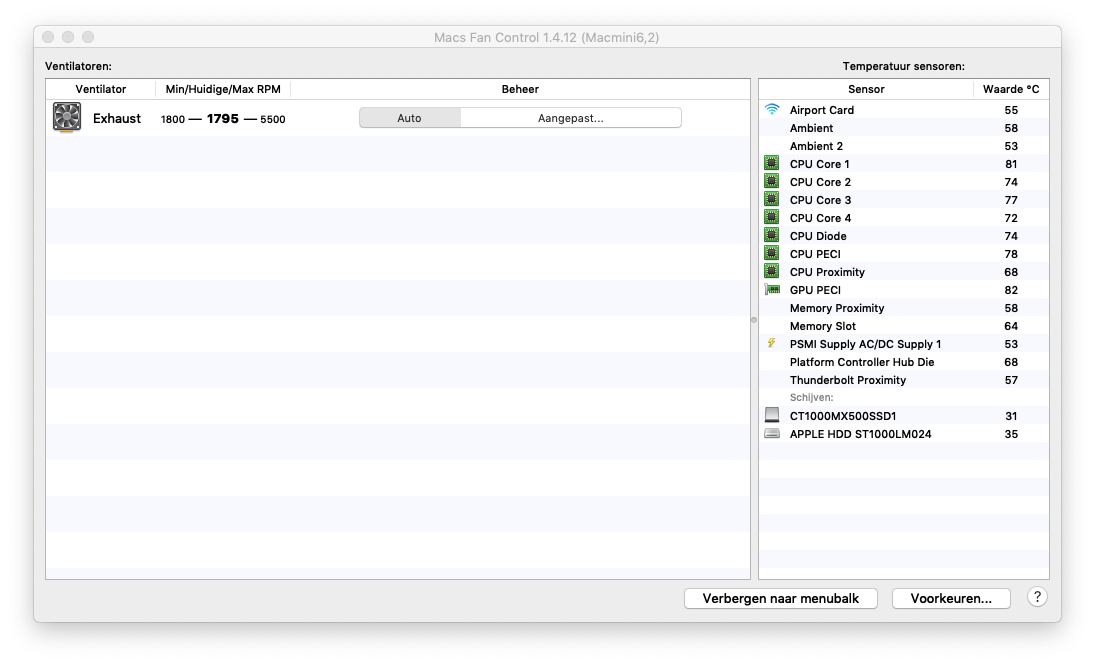Select the CPU Core 2 sensor label
1095x664 pixels.
(x=820, y=182)
